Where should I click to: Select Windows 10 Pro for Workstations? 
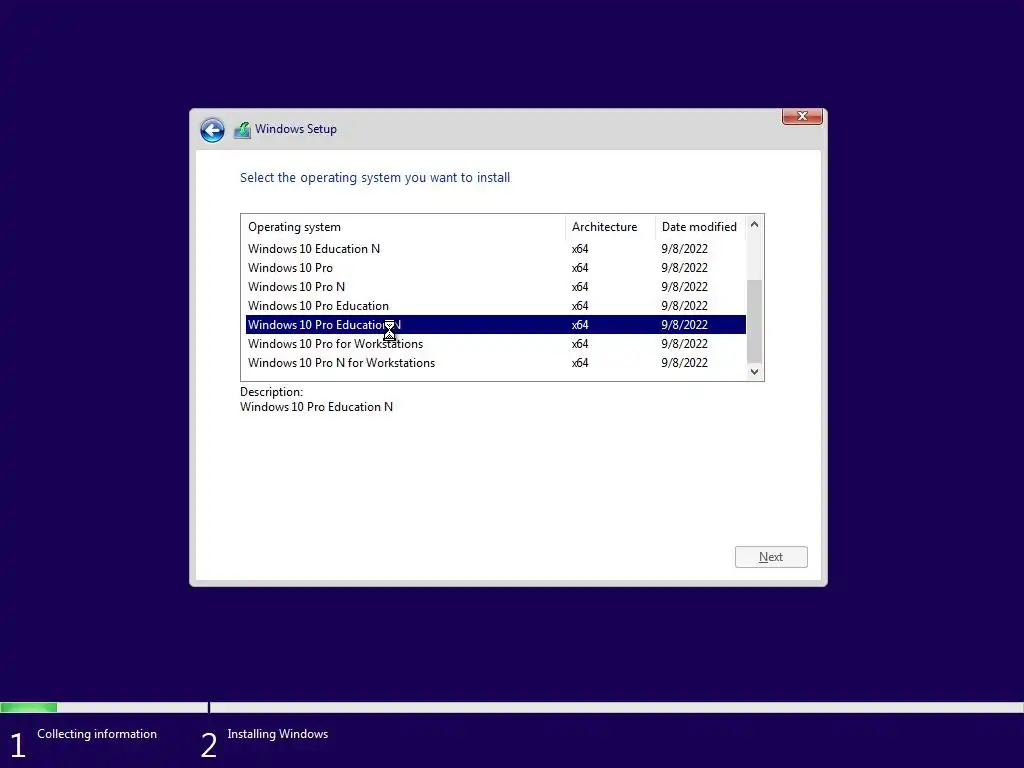[x=496, y=344]
